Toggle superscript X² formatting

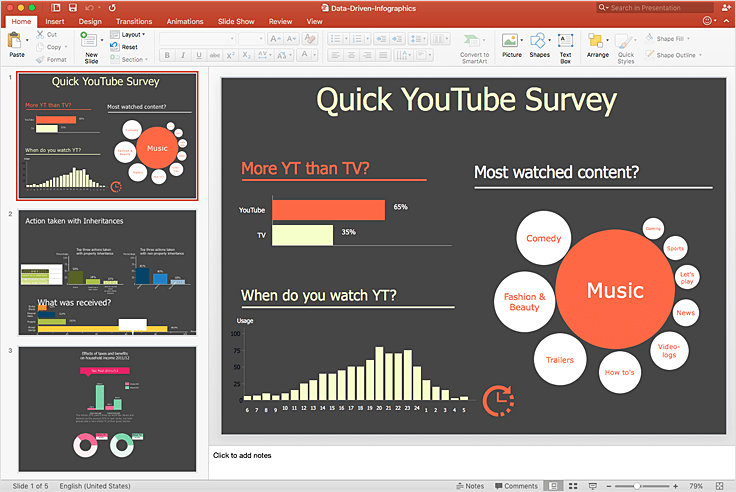[x=230, y=55]
